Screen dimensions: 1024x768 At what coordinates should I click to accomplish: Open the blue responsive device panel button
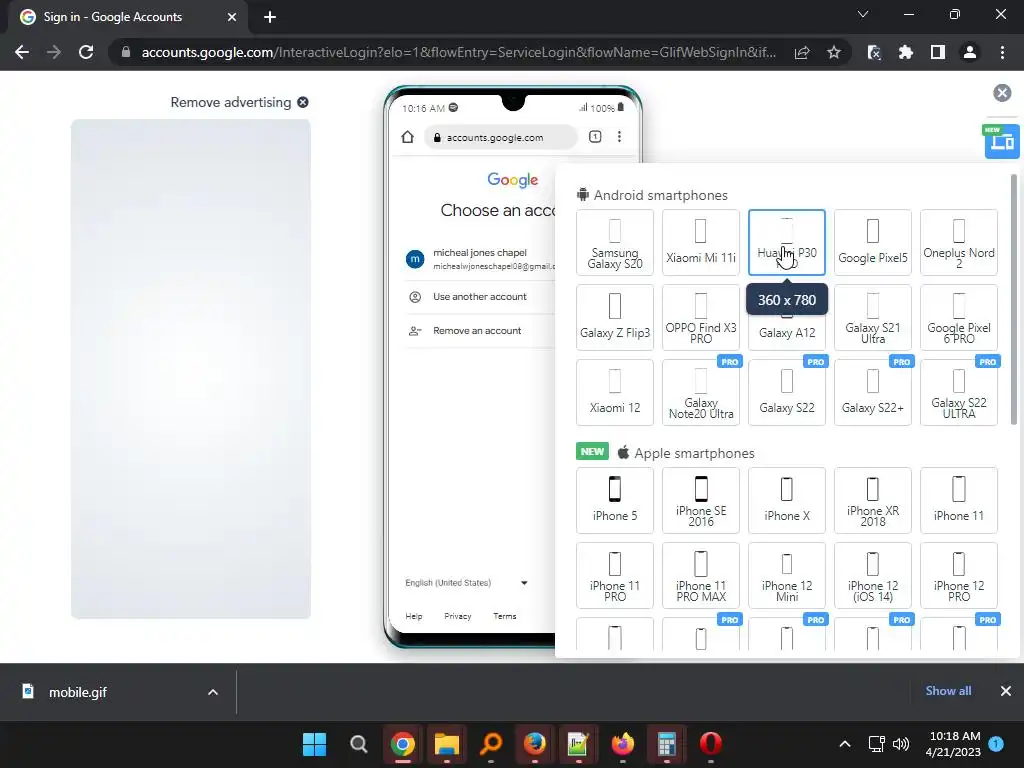click(1002, 141)
